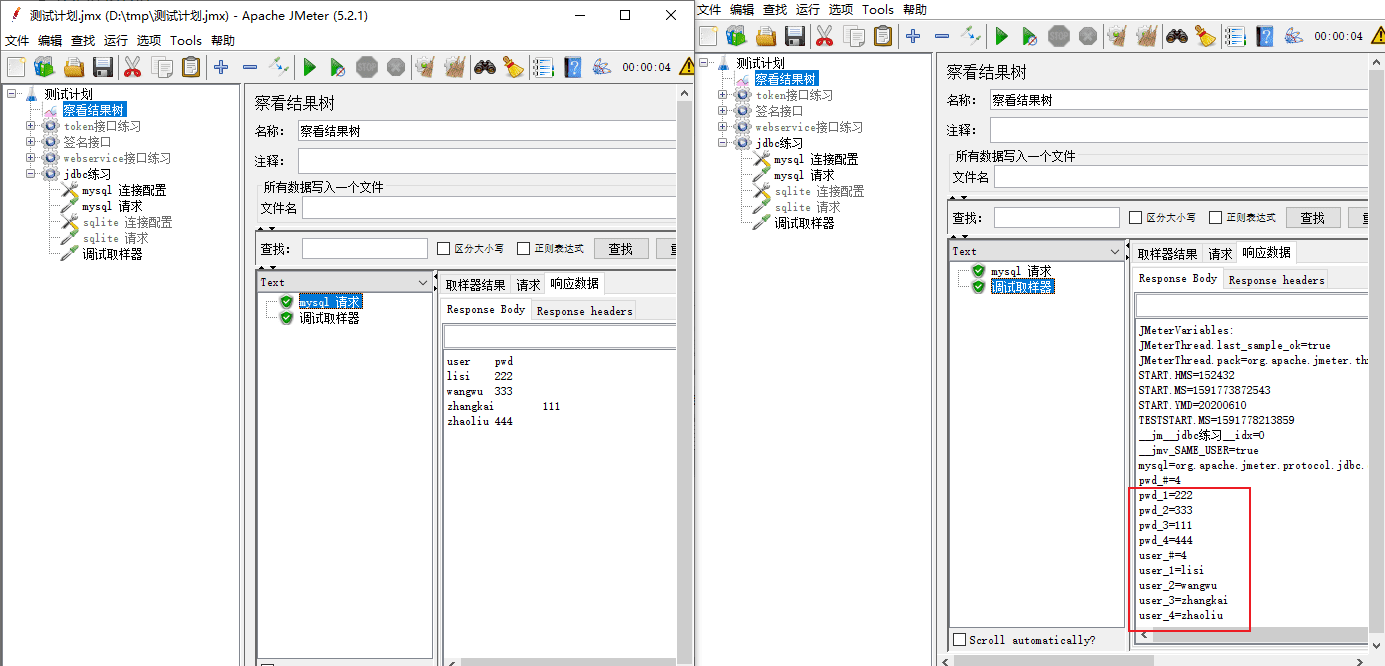Click green Start arrow in the JMeterVariables window
1385x666 pixels.
(x=1001, y=36)
